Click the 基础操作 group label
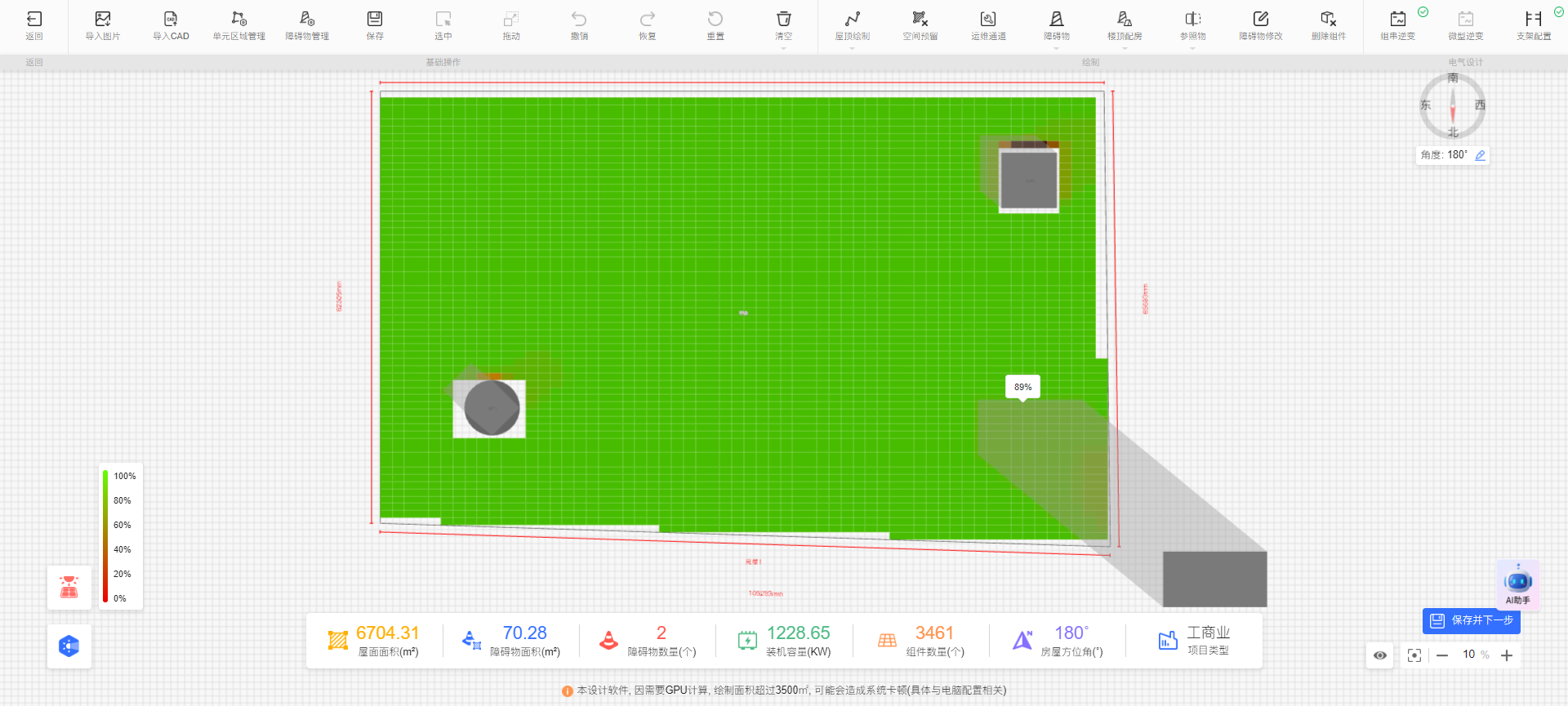Image resolution: width=1568 pixels, height=706 pixels. pos(443,62)
